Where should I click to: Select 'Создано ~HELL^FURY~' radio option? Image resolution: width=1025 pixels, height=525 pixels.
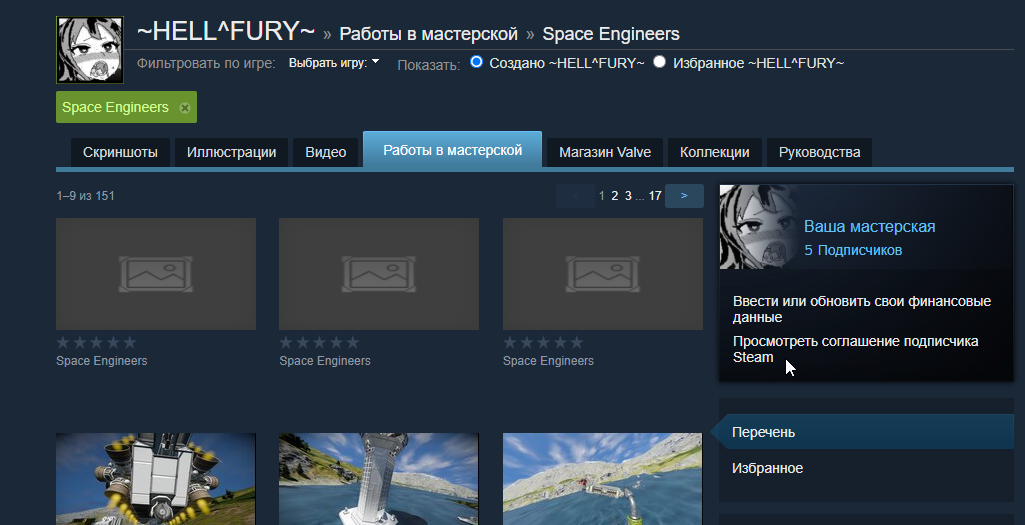click(x=477, y=62)
